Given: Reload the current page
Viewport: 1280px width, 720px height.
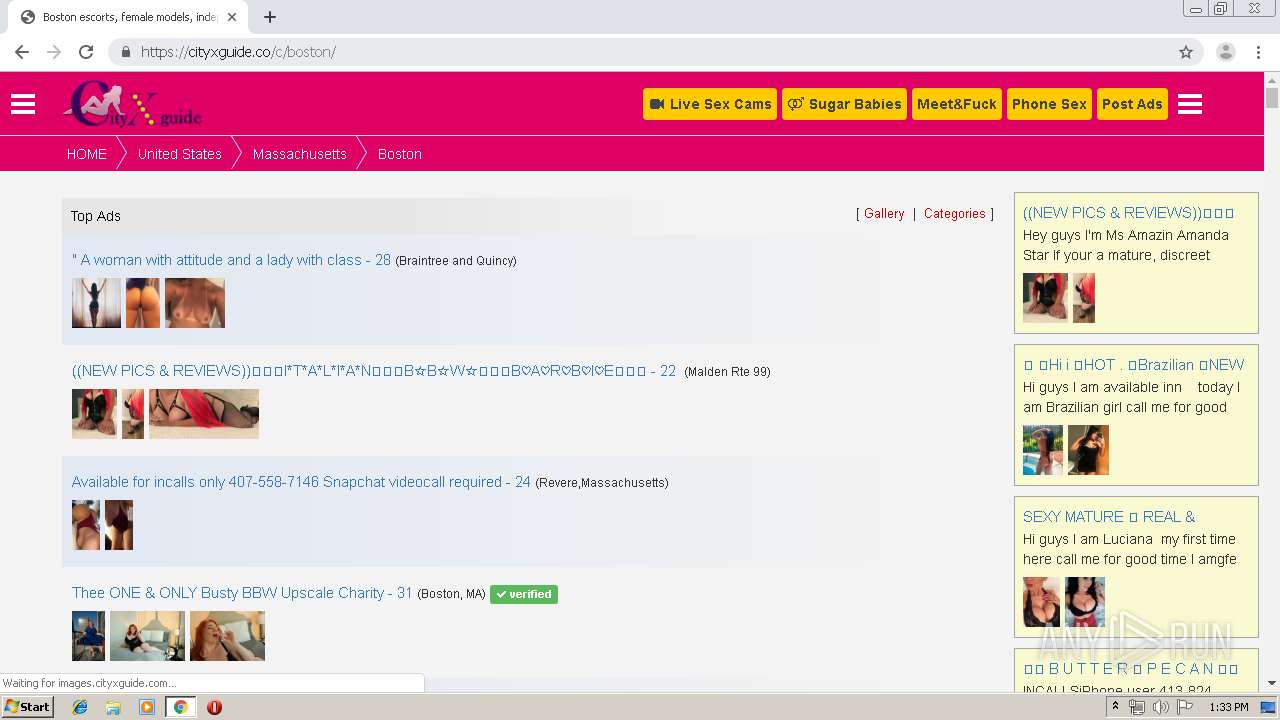Looking at the screenshot, I should (86, 52).
